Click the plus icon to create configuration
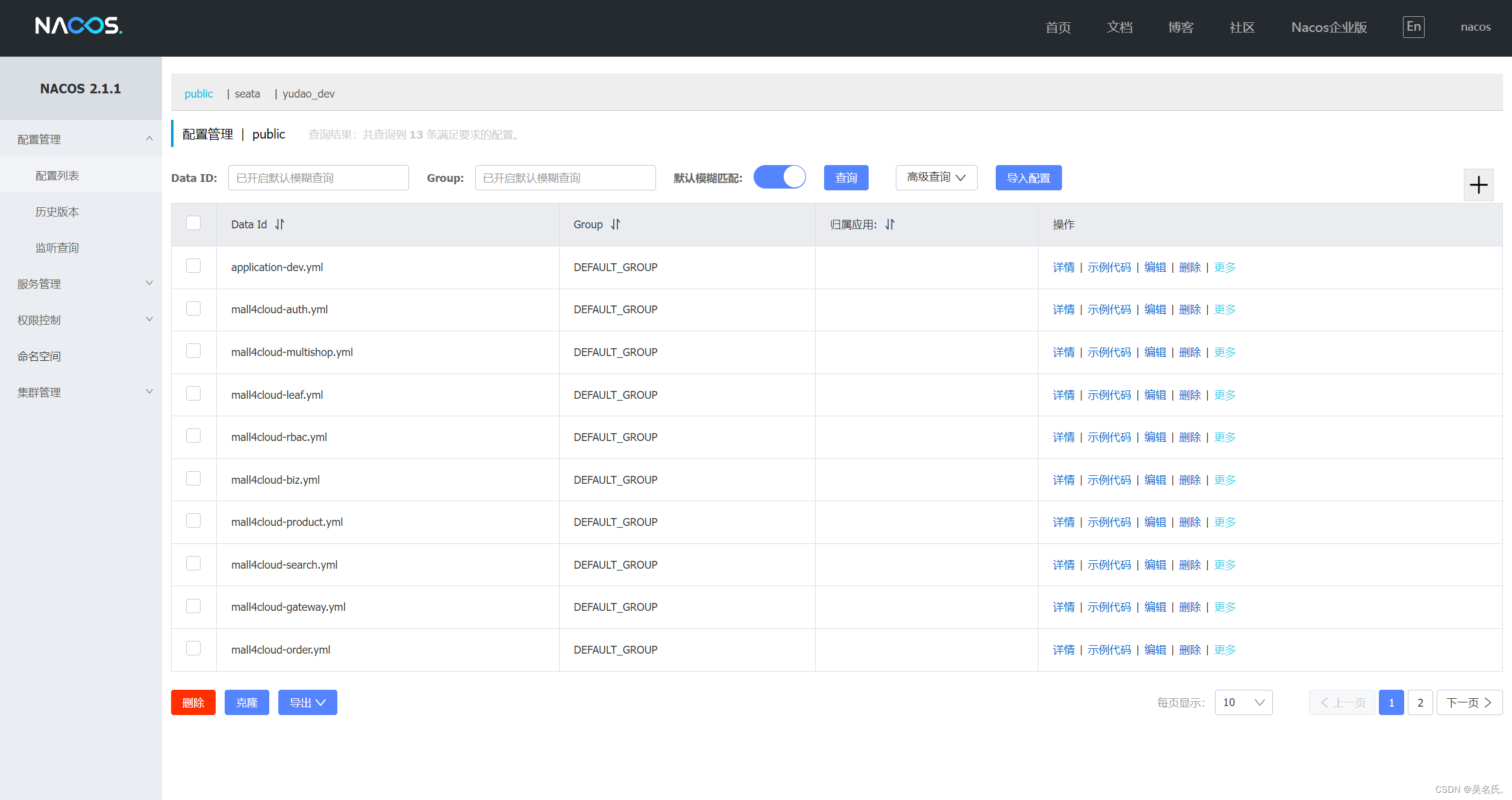Viewport: 1512px width, 800px height. pyautogui.click(x=1478, y=185)
